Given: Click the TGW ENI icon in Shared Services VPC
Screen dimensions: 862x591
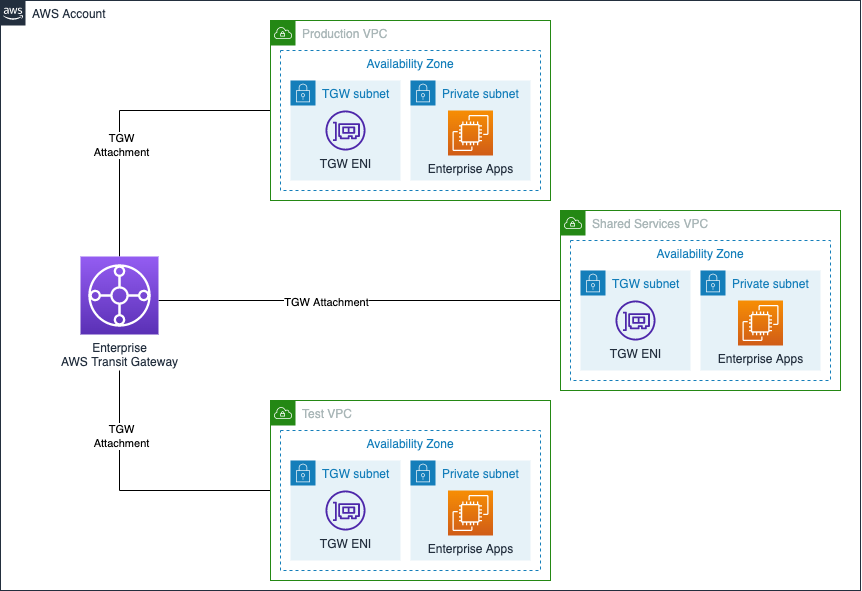Looking at the screenshot, I should pos(635,320).
